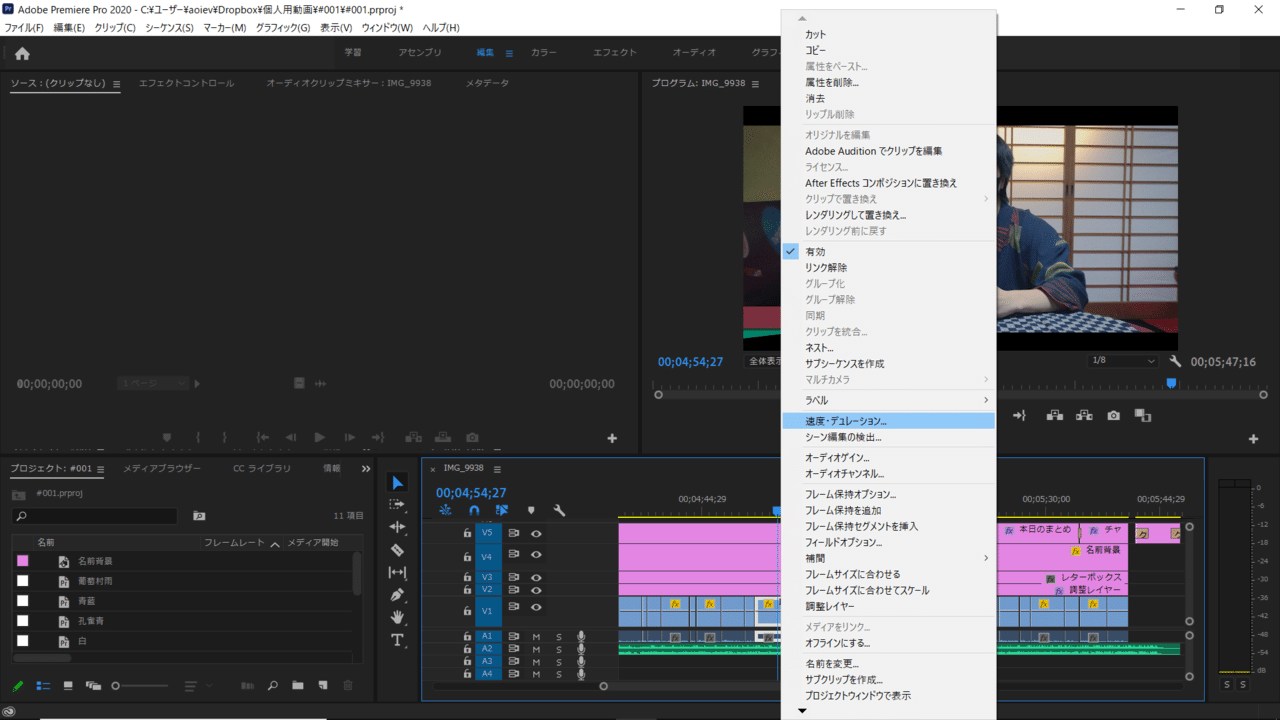Toggle V1 track output eye
The image size is (1280, 720).
[x=536, y=607]
